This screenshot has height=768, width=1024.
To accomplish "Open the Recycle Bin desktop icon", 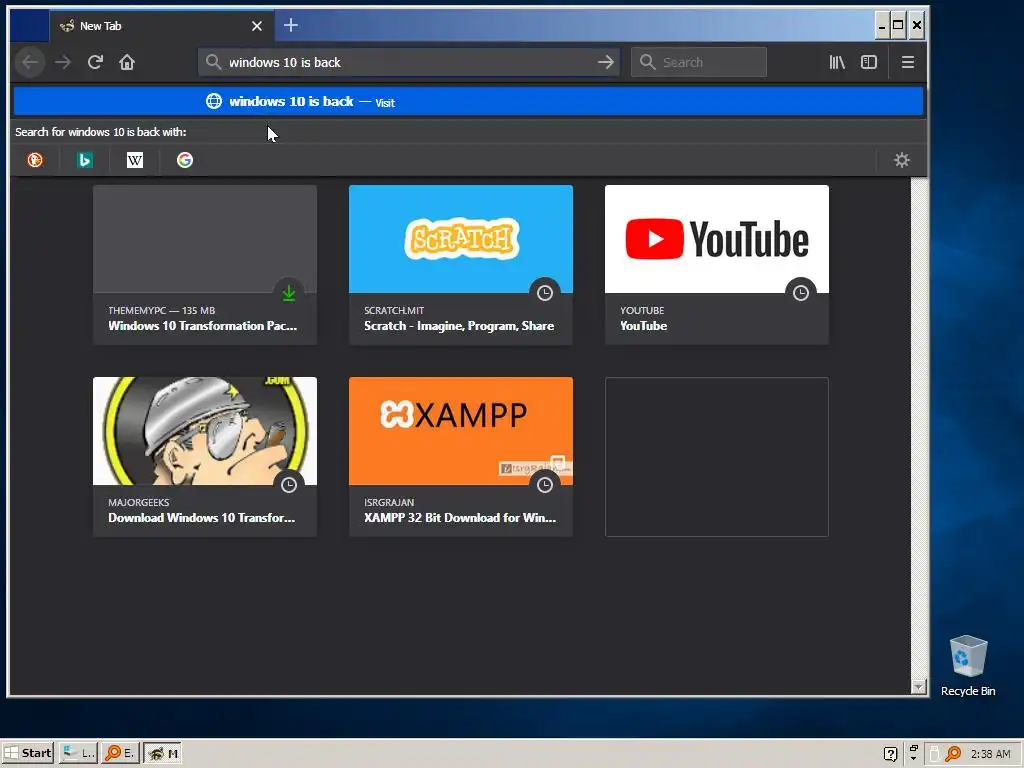I will tap(968, 665).
